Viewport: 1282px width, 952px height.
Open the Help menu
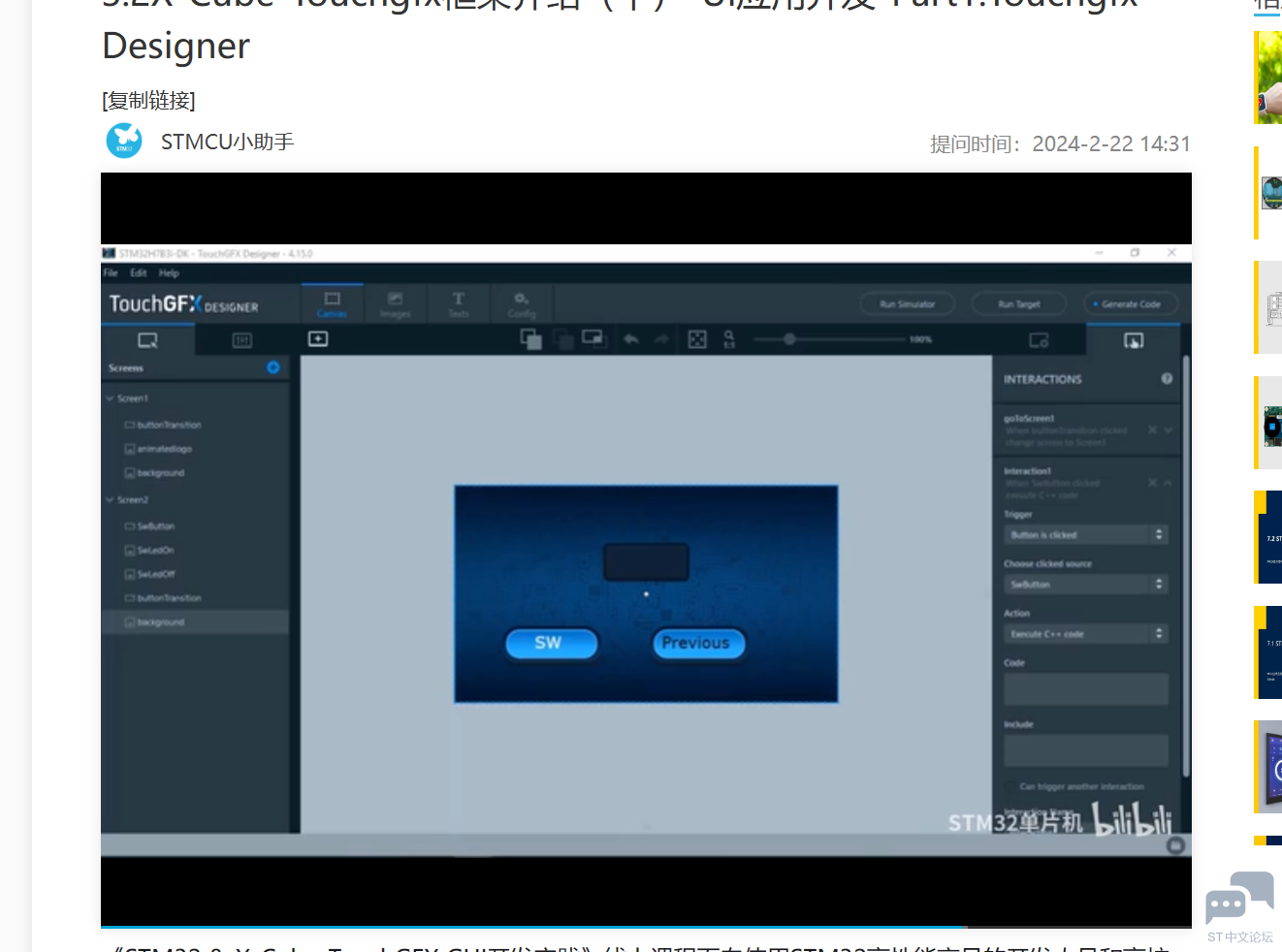tap(169, 273)
